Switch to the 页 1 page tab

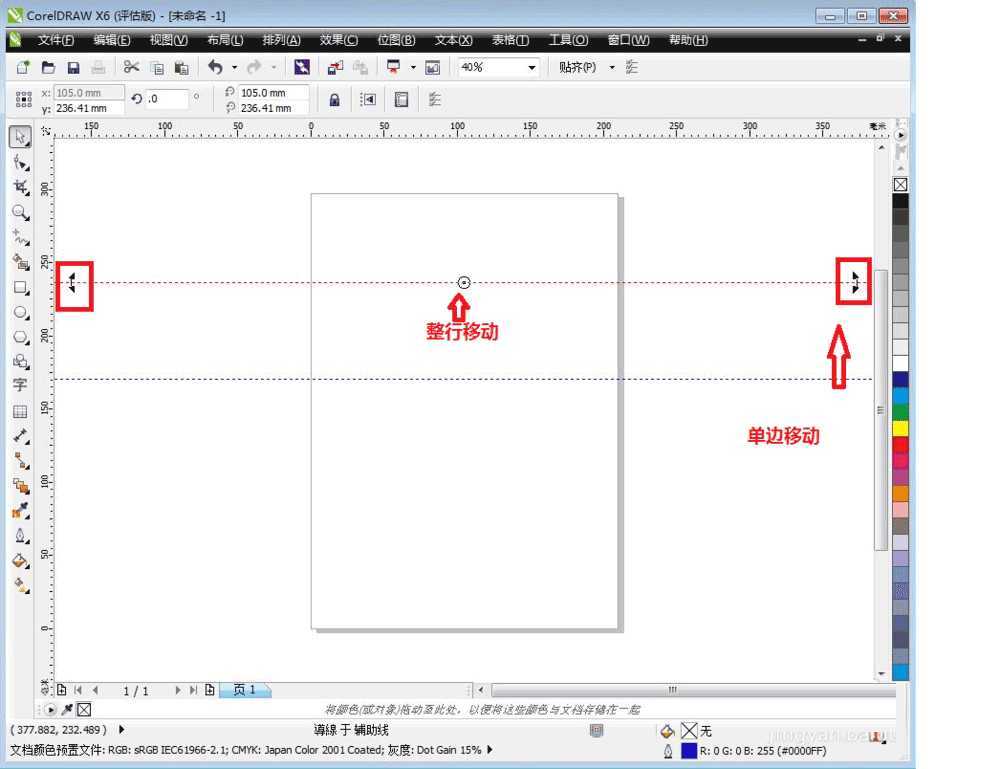(x=245, y=690)
